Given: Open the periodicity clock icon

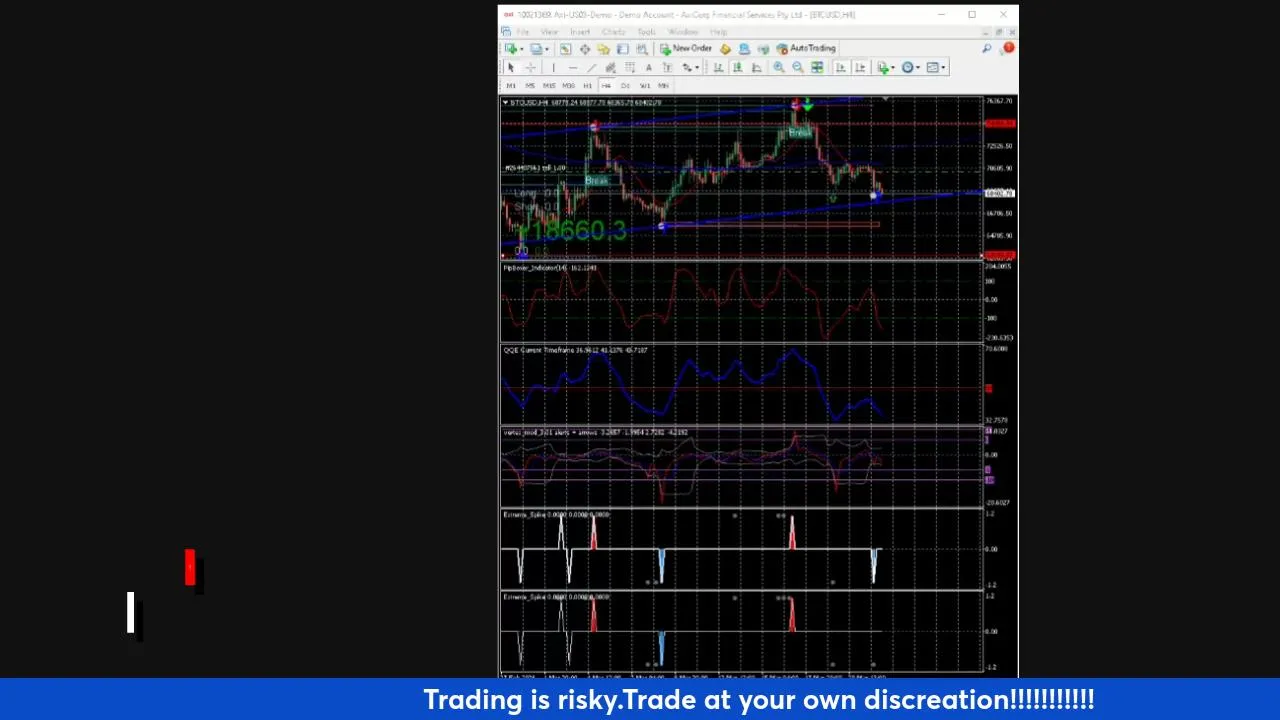Looking at the screenshot, I should click(907, 67).
